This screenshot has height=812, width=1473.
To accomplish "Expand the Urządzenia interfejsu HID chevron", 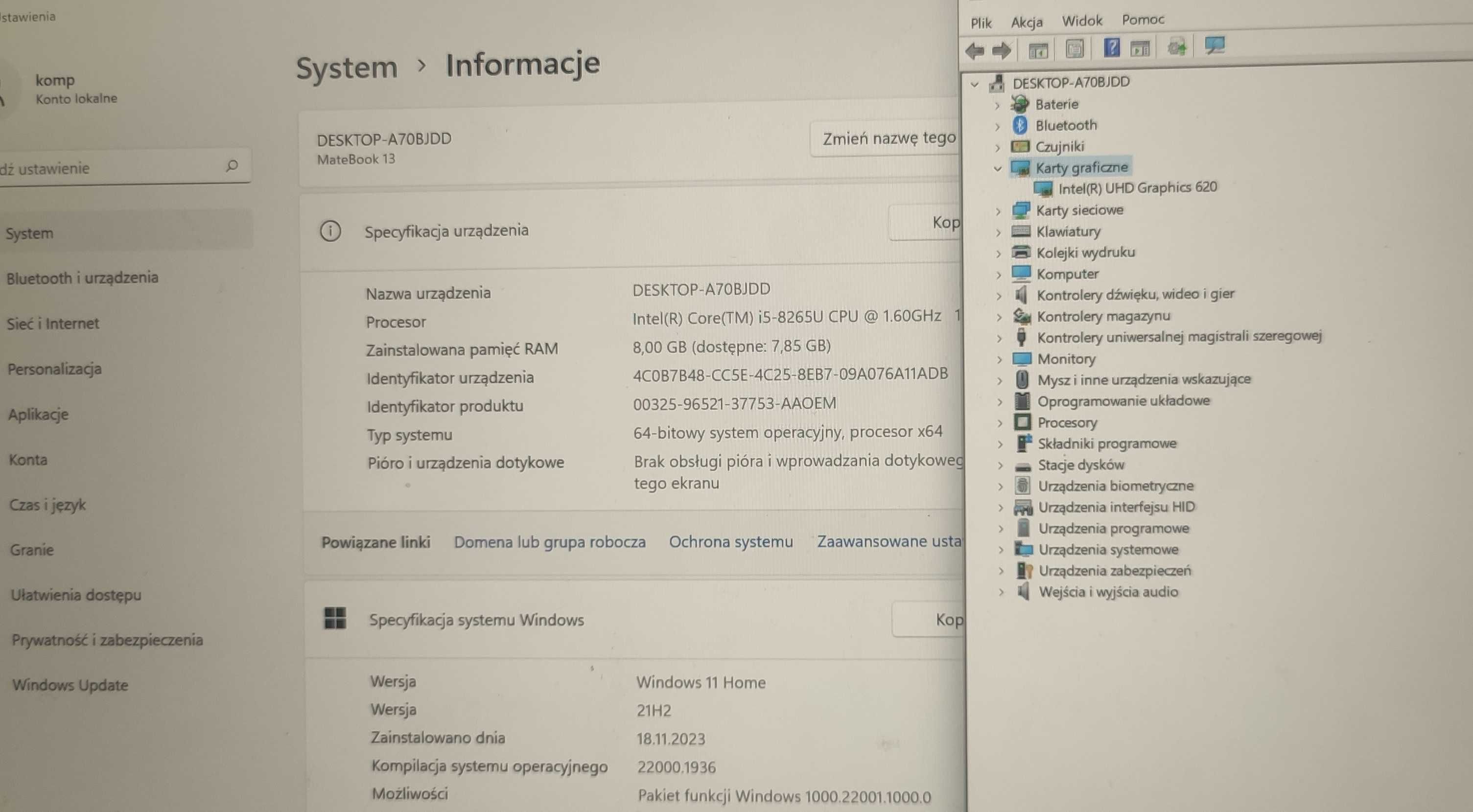I will click(x=1001, y=508).
